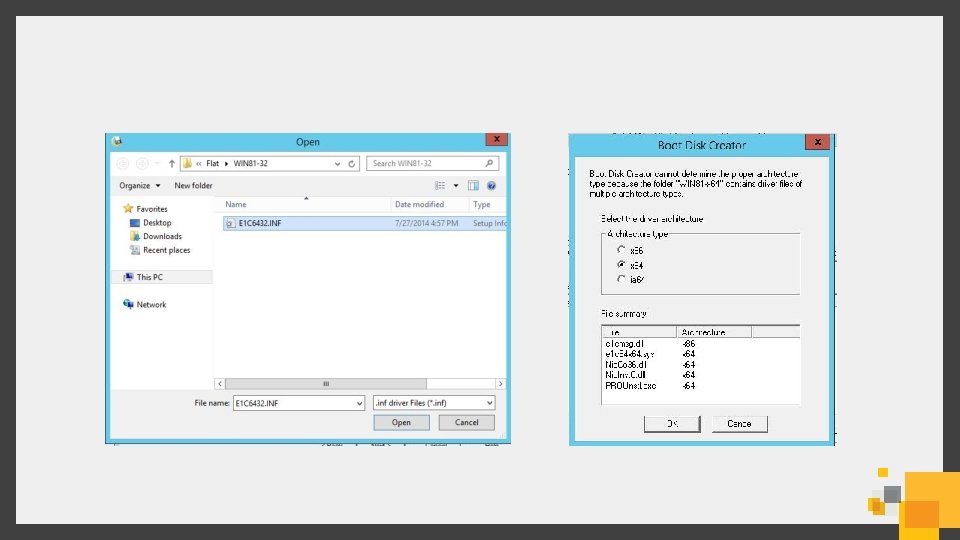Viewport: 960px width, 540px height.
Task: Select the x64 architecture radio button
Action: tap(621, 264)
